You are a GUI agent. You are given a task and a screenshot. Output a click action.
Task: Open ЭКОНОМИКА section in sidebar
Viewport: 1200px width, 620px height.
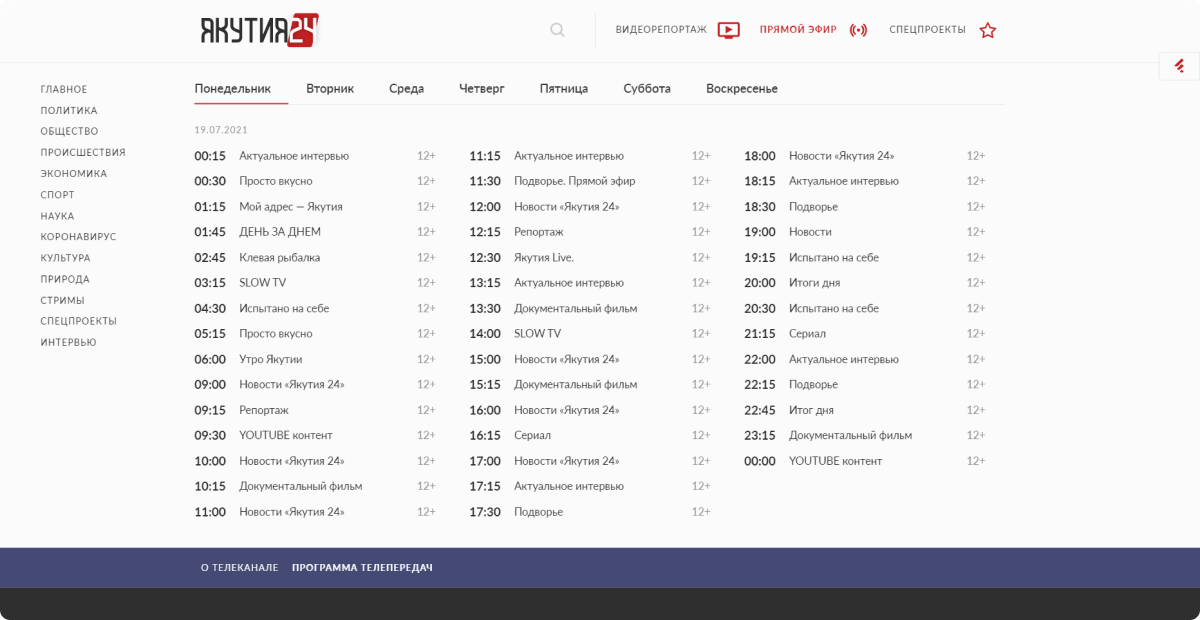[74, 174]
